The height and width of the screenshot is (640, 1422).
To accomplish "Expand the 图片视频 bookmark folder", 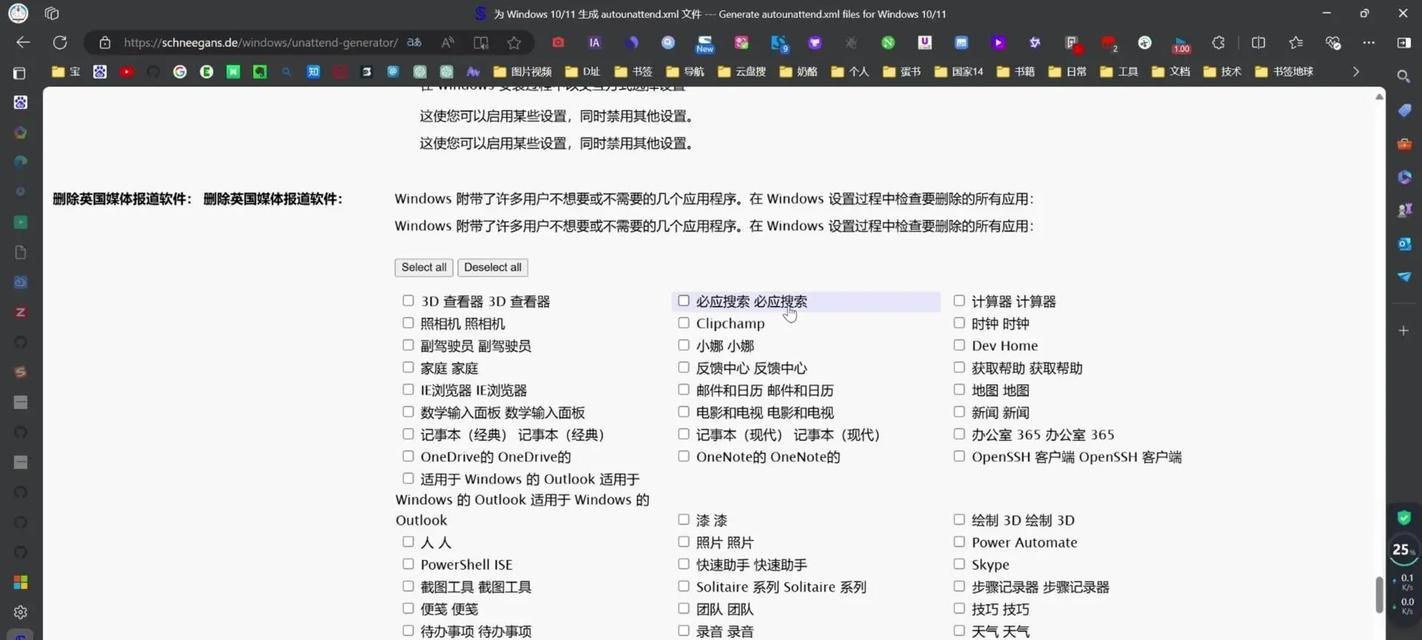I will click(522, 72).
